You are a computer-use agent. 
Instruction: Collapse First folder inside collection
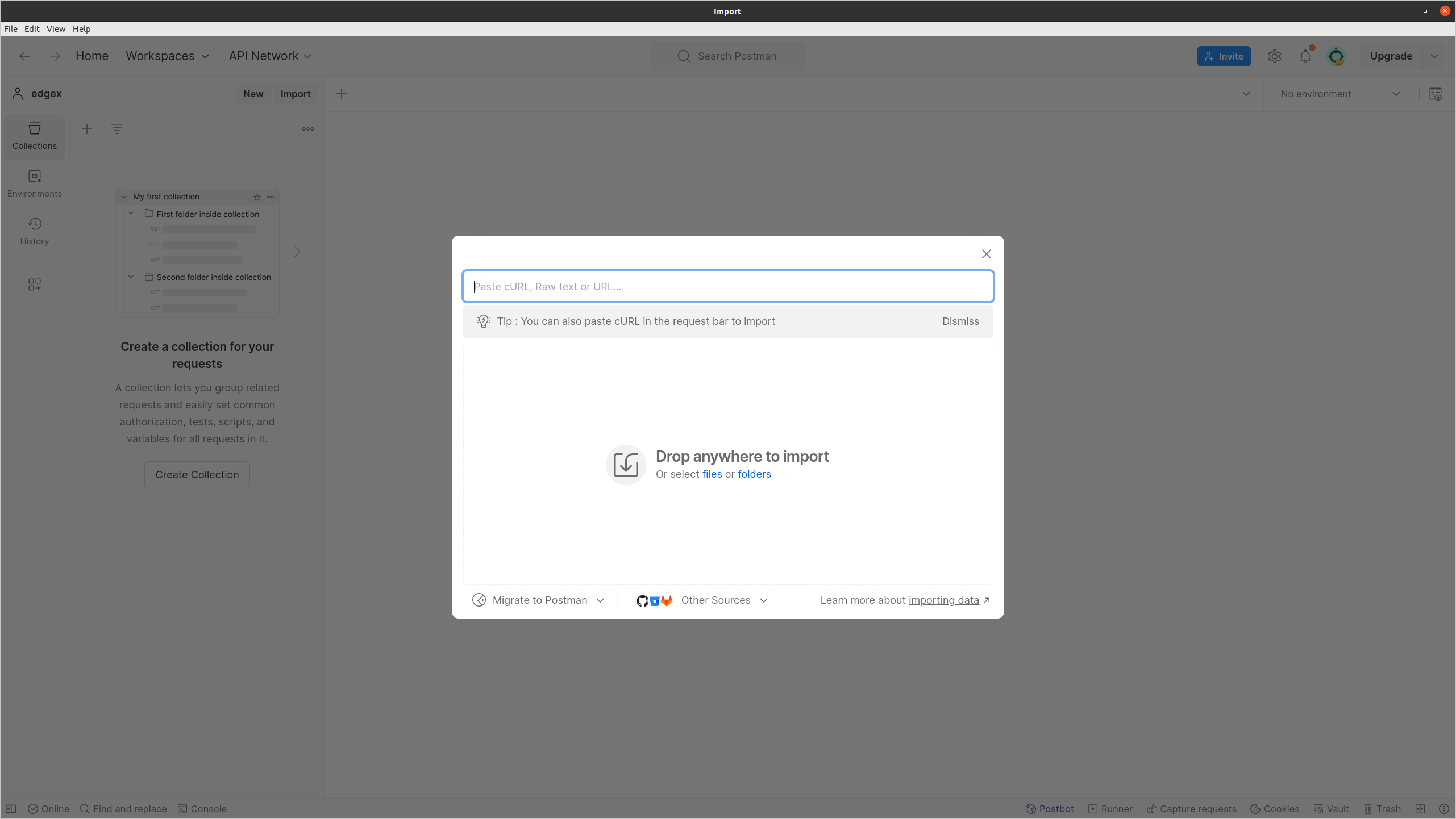click(x=131, y=214)
